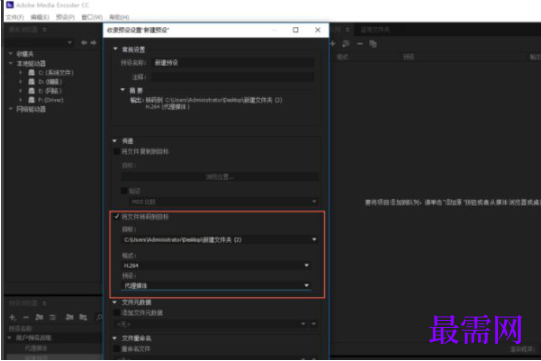541x361 pixels.
Task: Click the 注释 comment input field
Action: tap(233, 77)
